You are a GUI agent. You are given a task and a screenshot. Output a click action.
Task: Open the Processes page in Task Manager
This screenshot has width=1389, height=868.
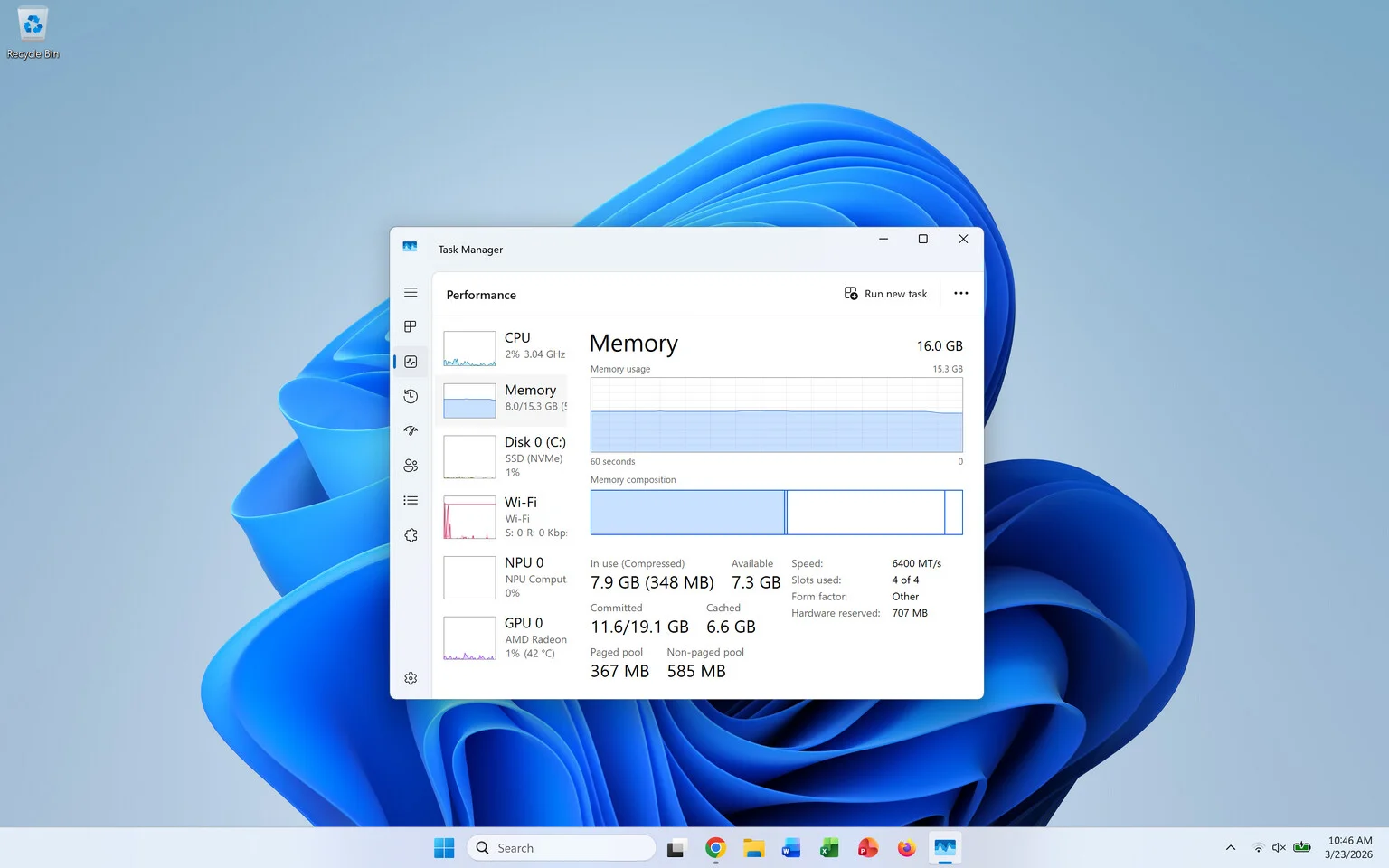pyautogui.click(x=411, y=326)
